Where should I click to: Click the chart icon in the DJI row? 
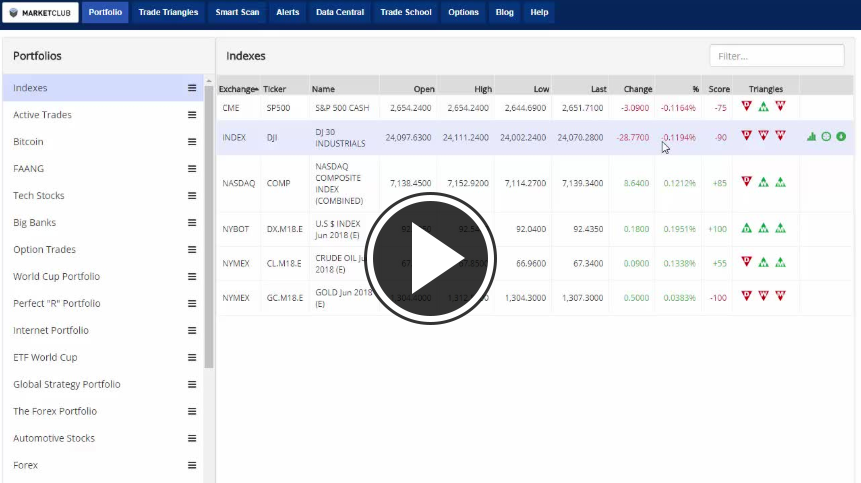pyautogui.click(x=812, y=137)
